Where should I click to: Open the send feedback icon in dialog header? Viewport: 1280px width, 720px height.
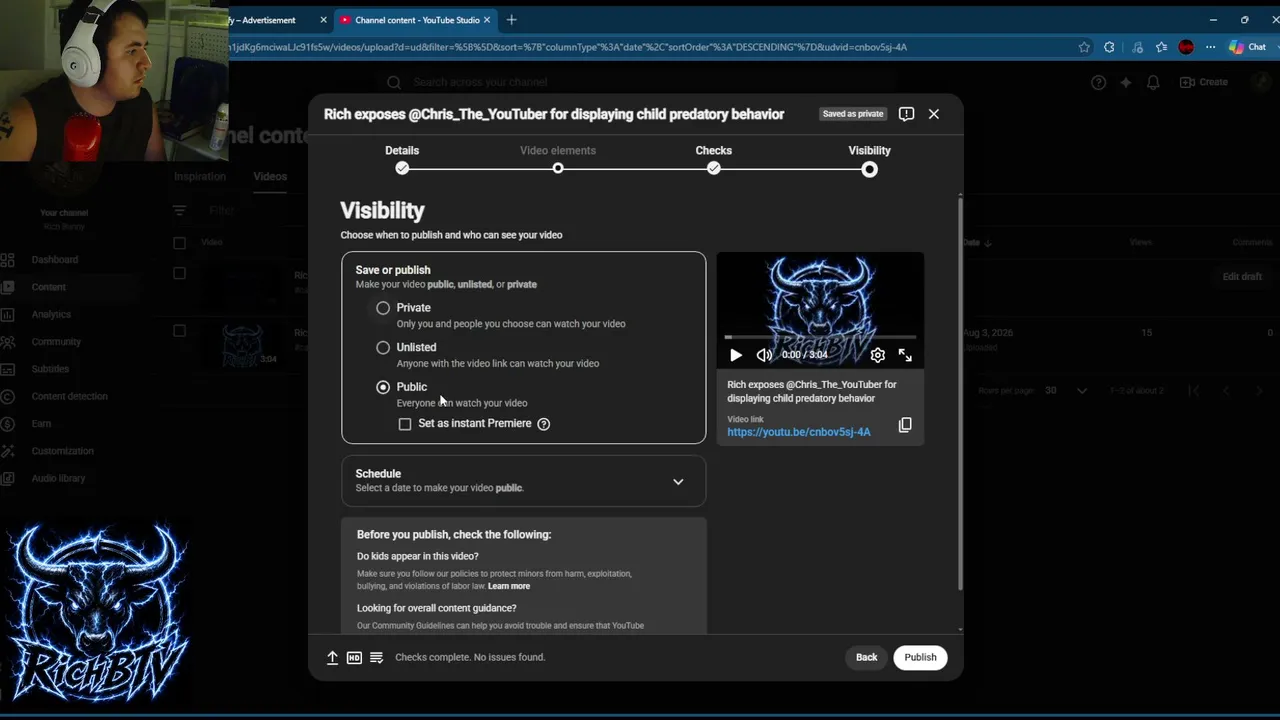coord(906,114)
